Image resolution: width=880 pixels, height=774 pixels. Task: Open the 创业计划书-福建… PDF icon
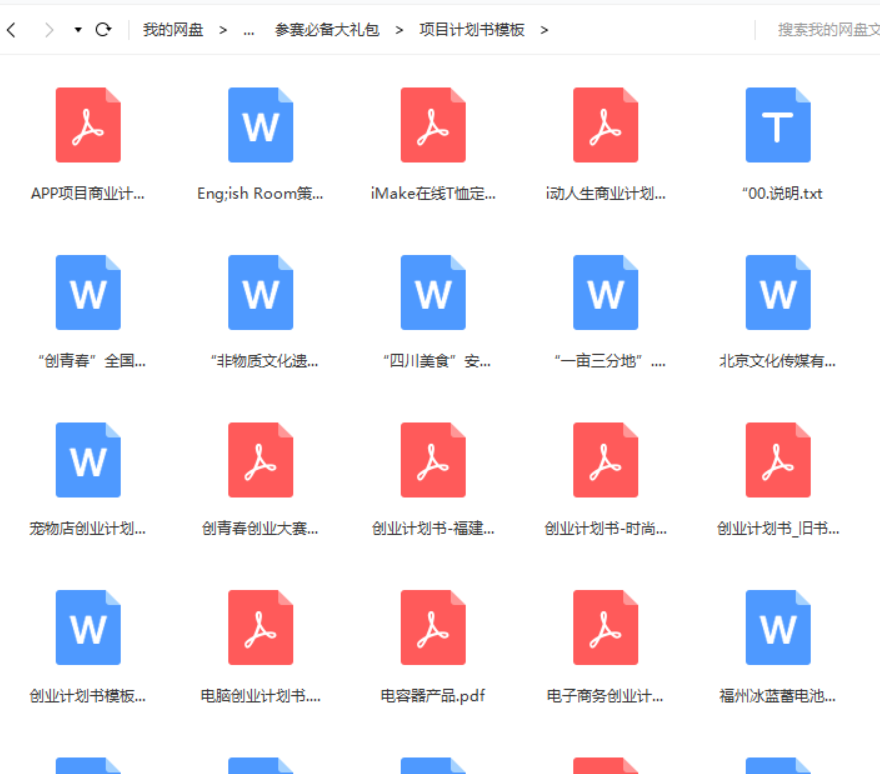[x=433, y=460]
